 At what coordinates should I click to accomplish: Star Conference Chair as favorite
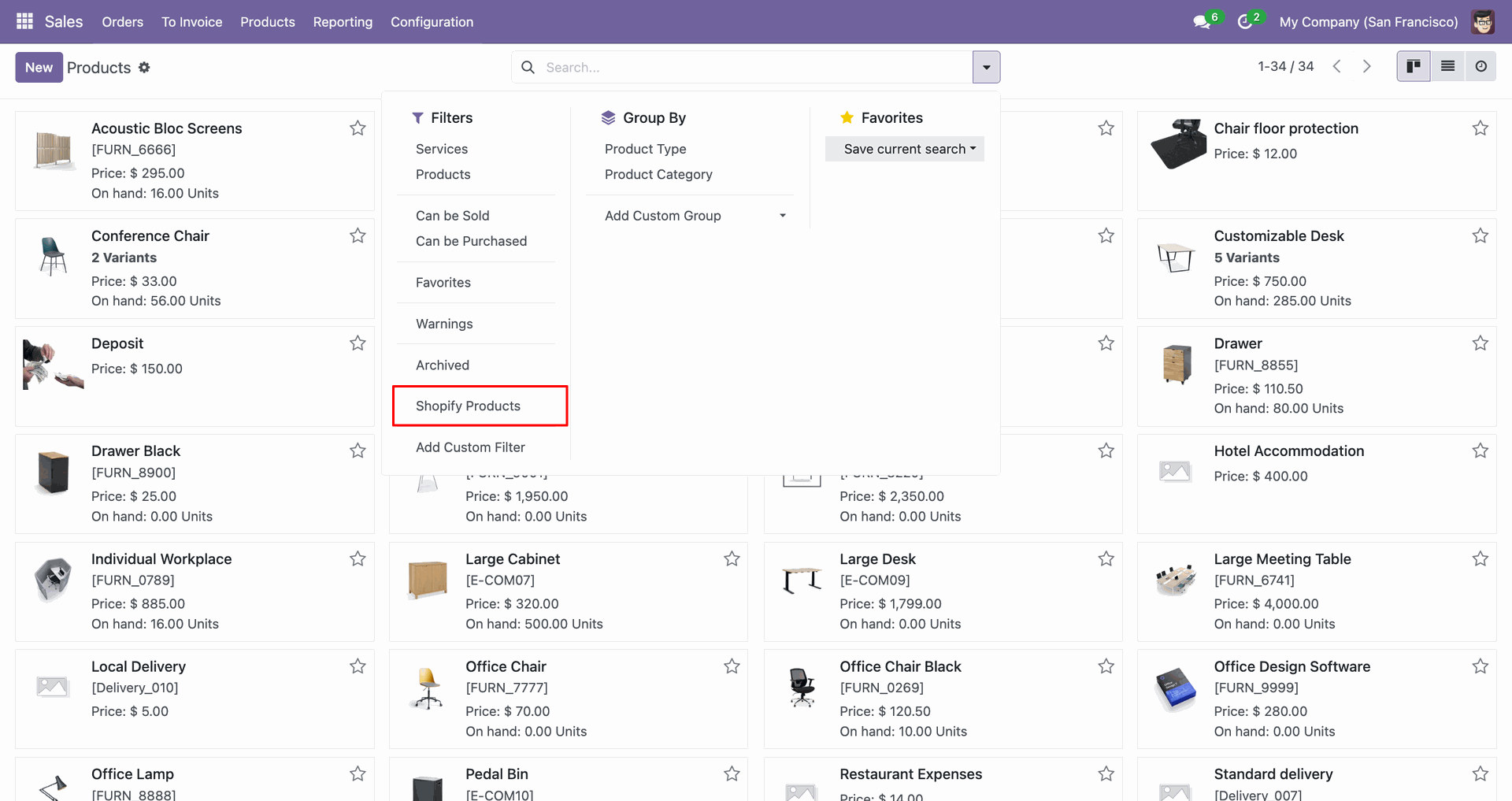click(x=358, y=235)
